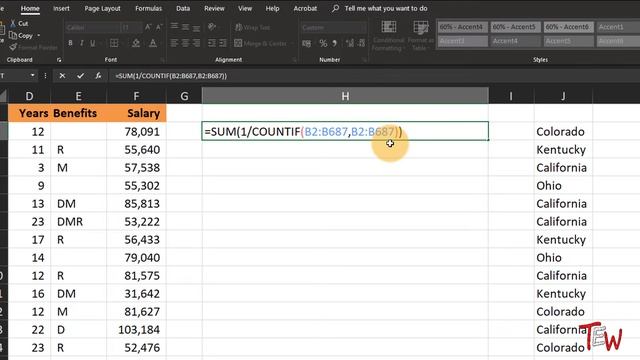
Task: Click the Align Right icon
Action: pyautogui.click(x=196, y=43)
